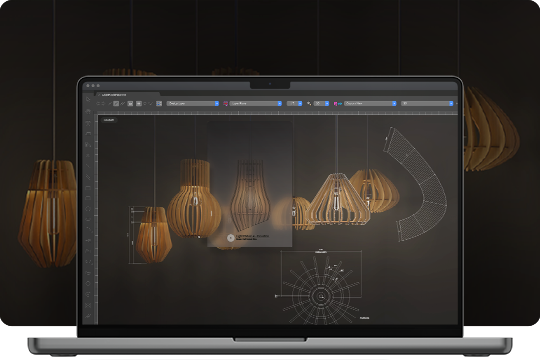Image resolution: width=540 pixels, height=360 pixels.
Task: Select the Rectangle tool in left palette
Action: click(88, 188)
